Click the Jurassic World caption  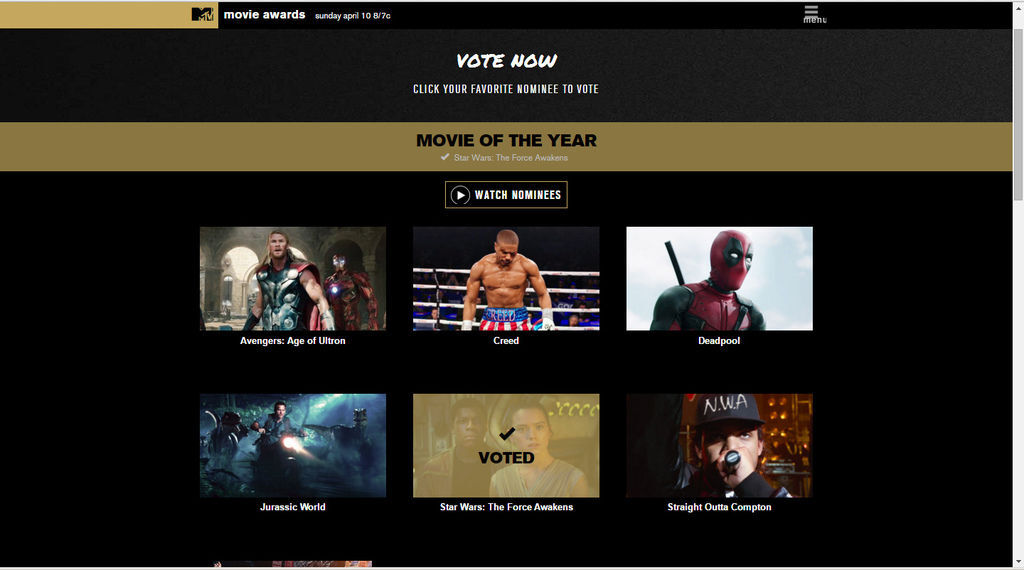(x=293, y=507)
